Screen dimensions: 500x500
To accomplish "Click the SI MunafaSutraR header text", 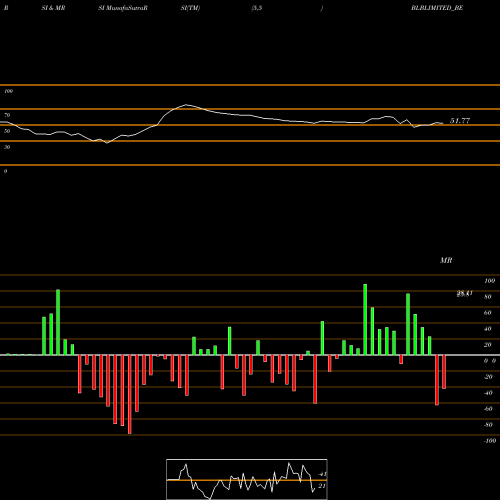I will [x=123, y=8].
